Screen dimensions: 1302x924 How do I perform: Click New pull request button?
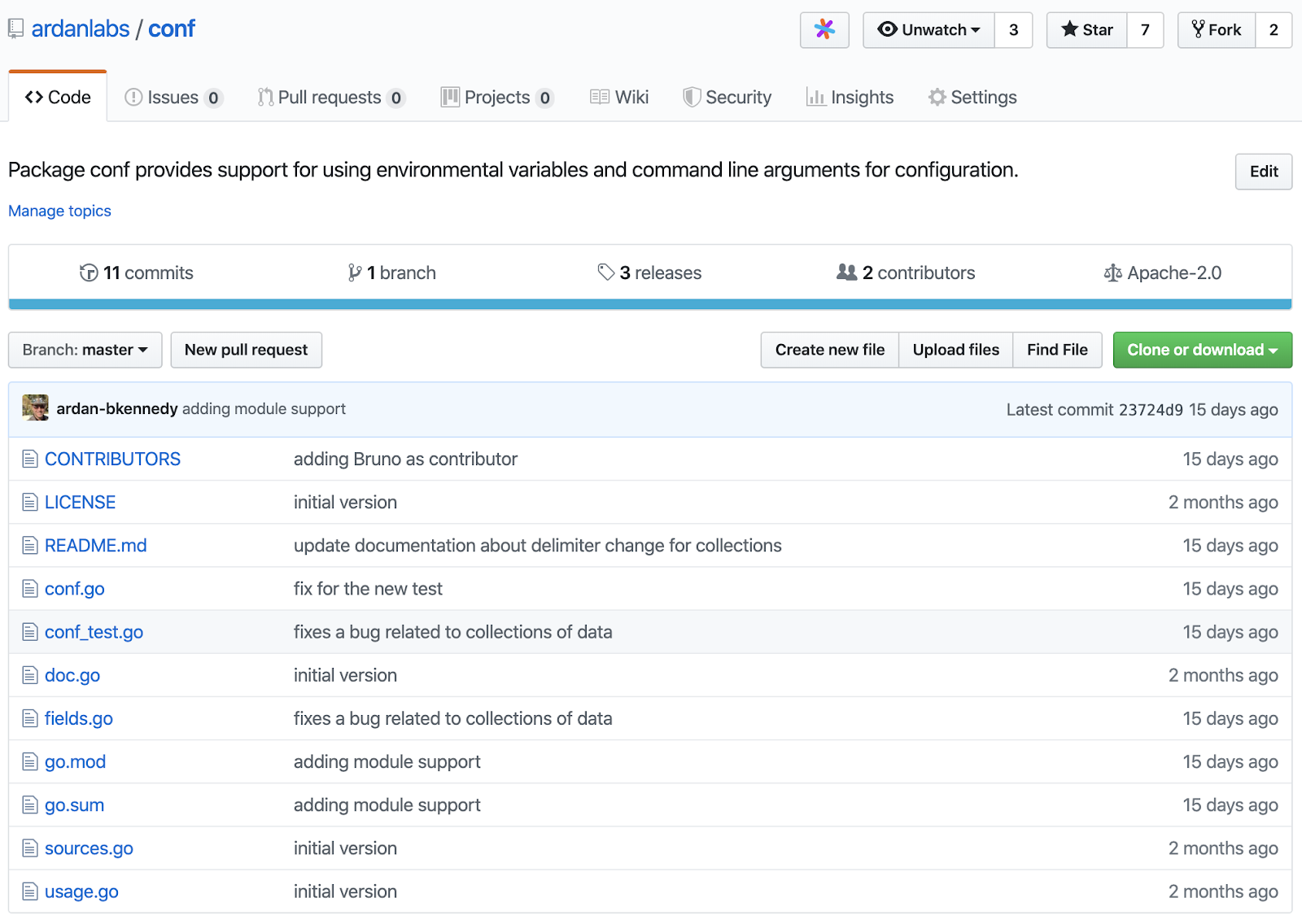click(247, 350)
